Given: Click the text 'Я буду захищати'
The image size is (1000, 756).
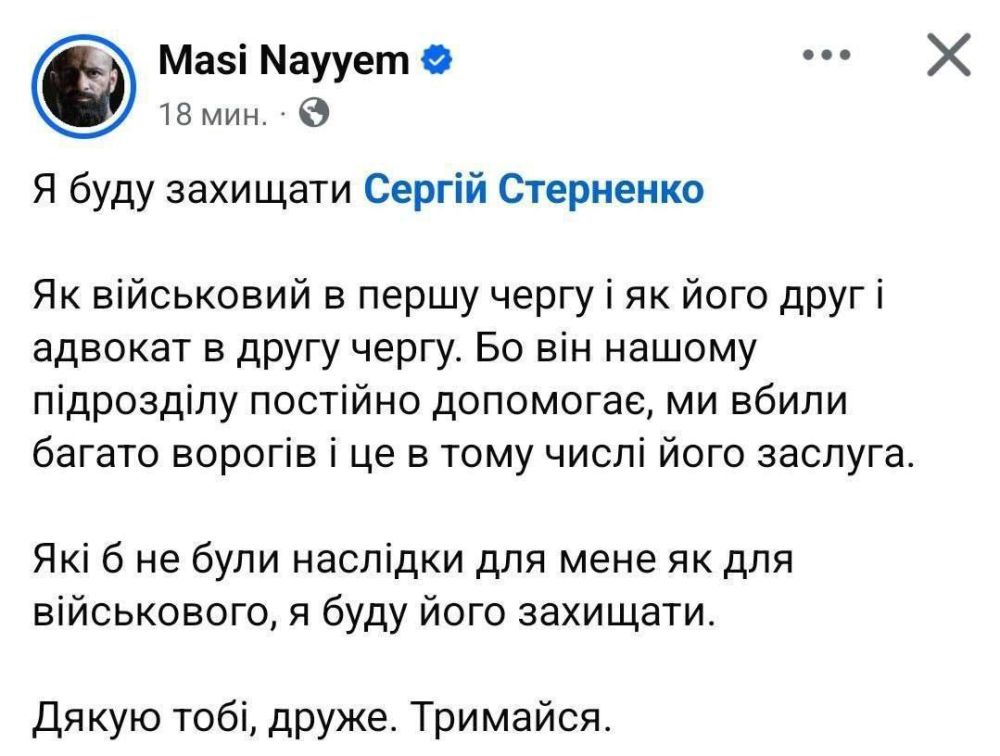Looking at the screenshot, I should (x=192, y=191).
